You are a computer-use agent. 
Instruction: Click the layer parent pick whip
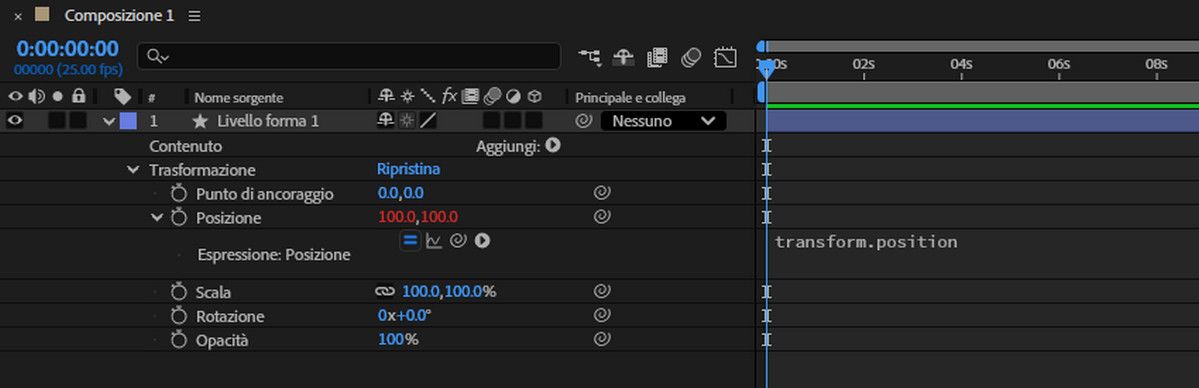tap(584, 121)
